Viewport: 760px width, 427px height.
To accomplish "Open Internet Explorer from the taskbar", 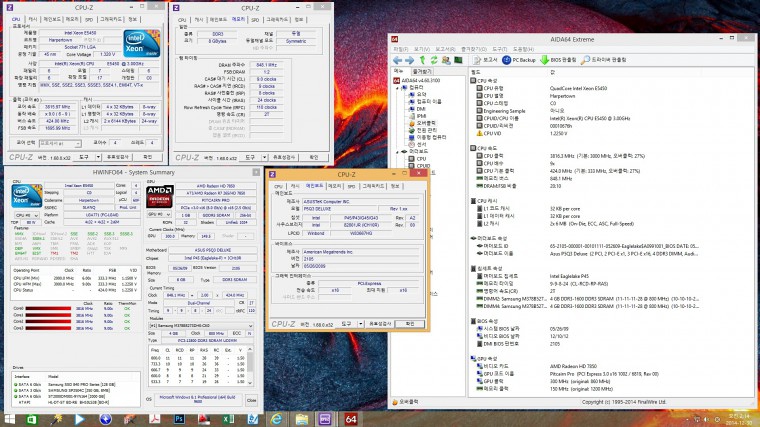I will click(276, 419).
